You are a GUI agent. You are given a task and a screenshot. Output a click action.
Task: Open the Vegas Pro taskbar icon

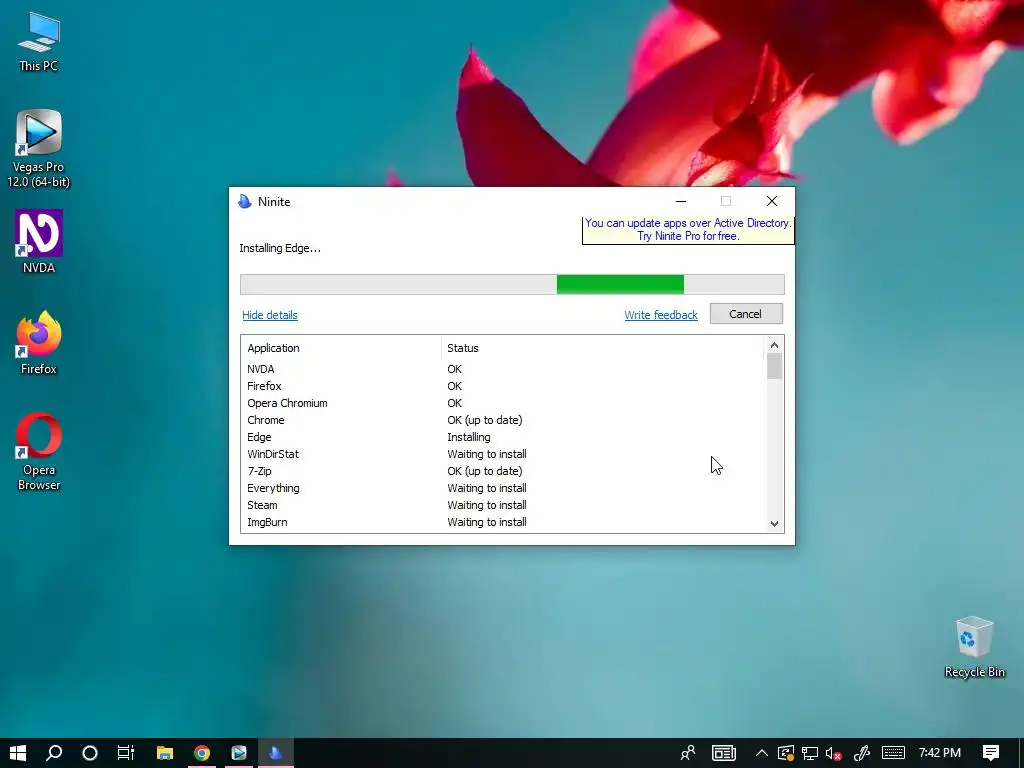(239, 753)
